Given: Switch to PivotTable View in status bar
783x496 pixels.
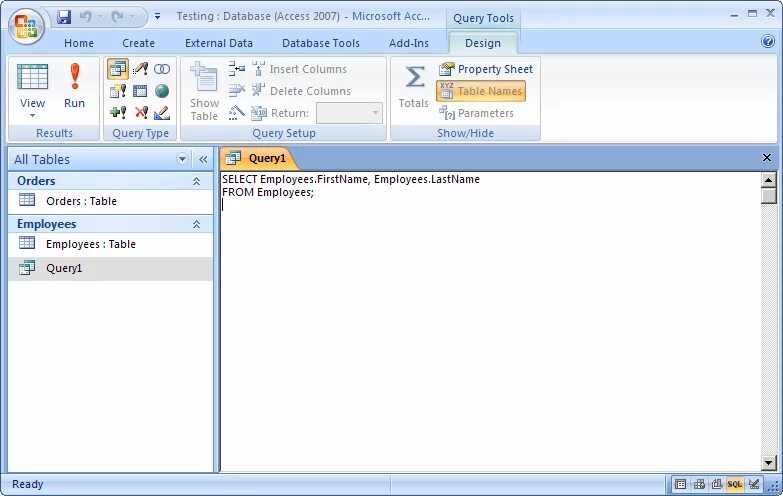Looking at the screenshot, I should 699,484.
